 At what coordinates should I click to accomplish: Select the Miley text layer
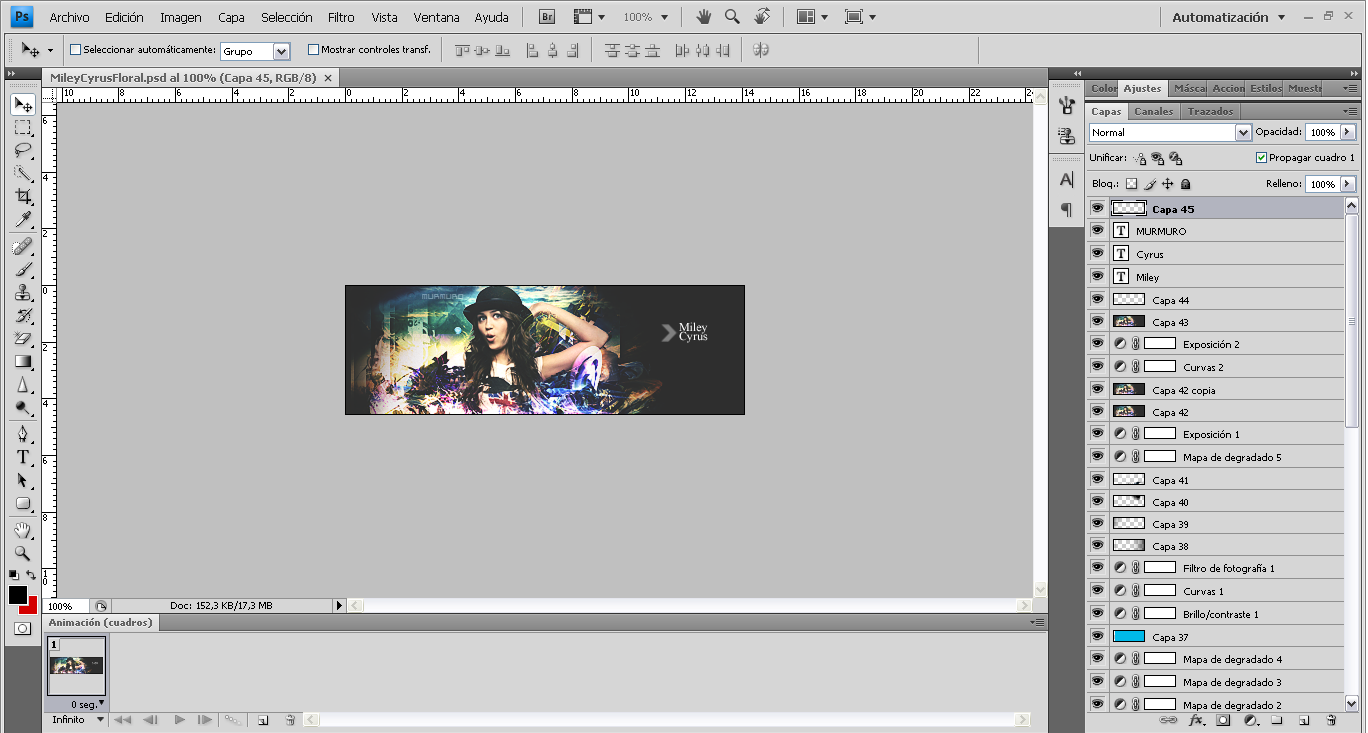click(1227, 277)
